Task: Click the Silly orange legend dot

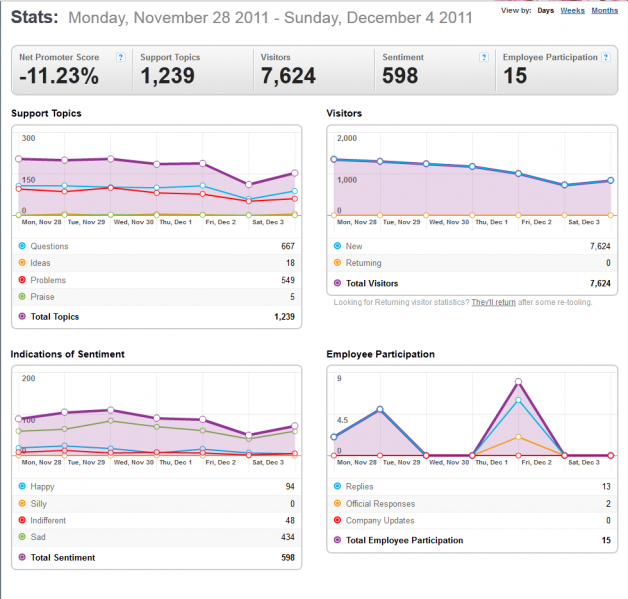Action: pyautogui.click(x=22, y=503)
